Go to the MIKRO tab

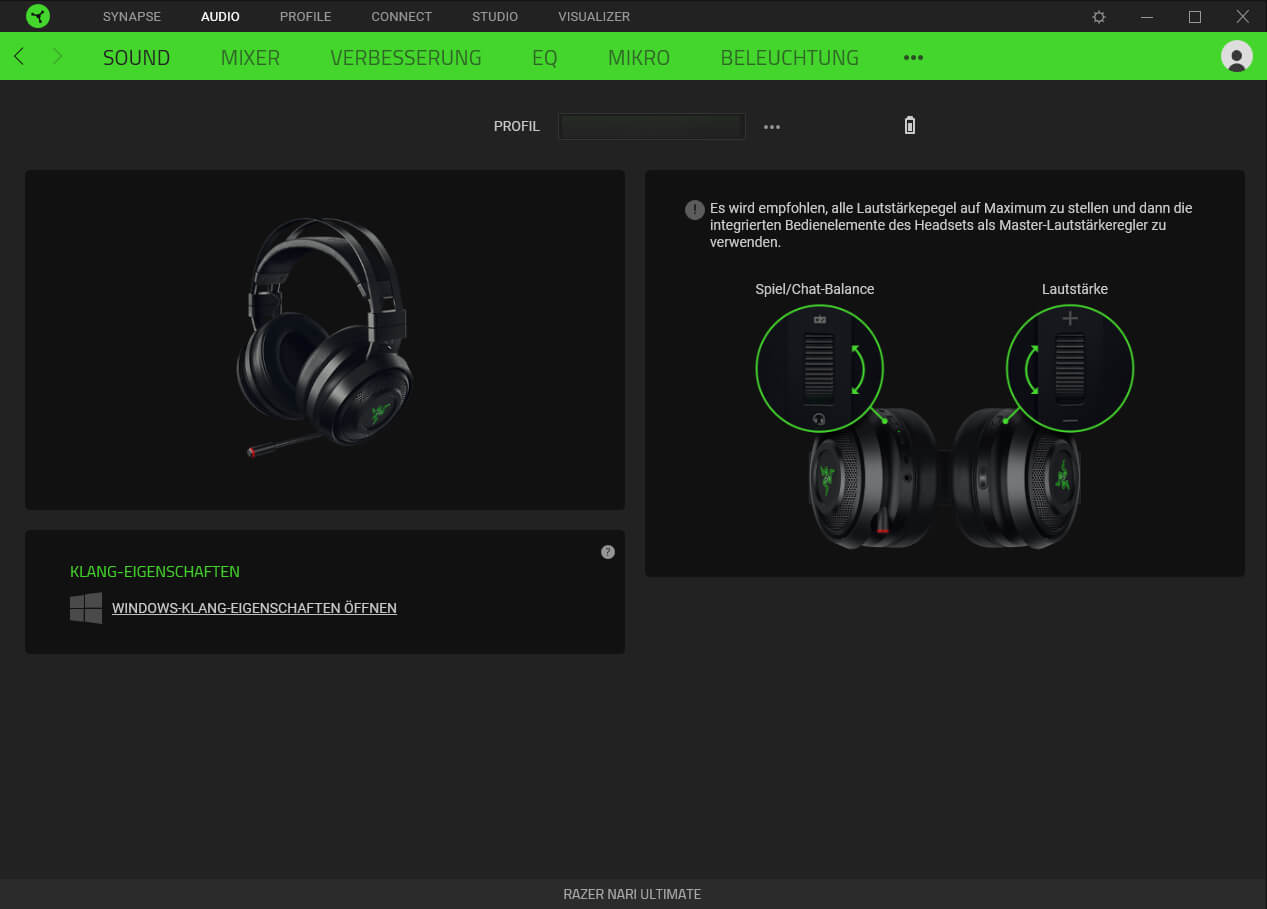(x=638, y=58)
